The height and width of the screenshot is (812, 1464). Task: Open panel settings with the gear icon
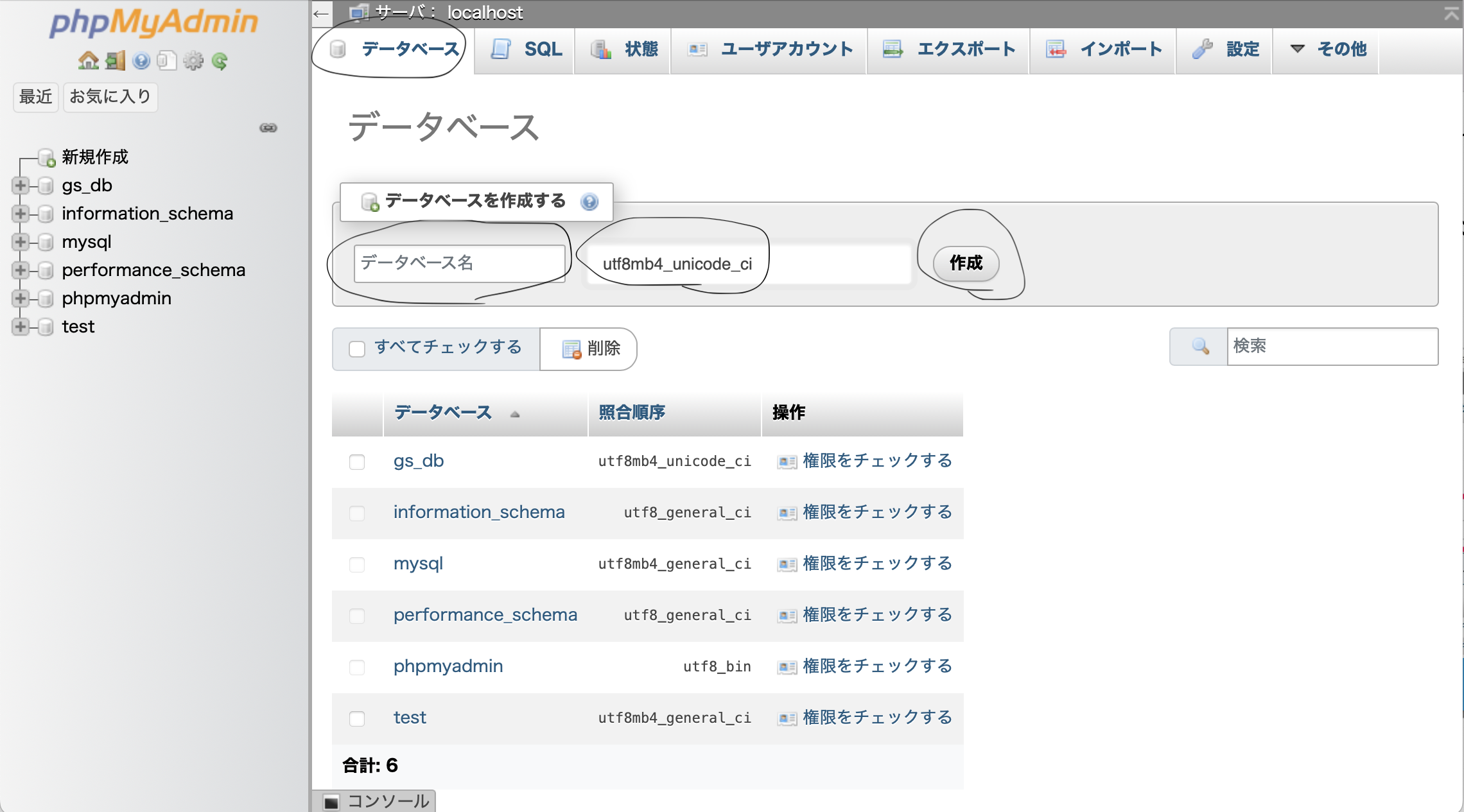click(193, 61)
